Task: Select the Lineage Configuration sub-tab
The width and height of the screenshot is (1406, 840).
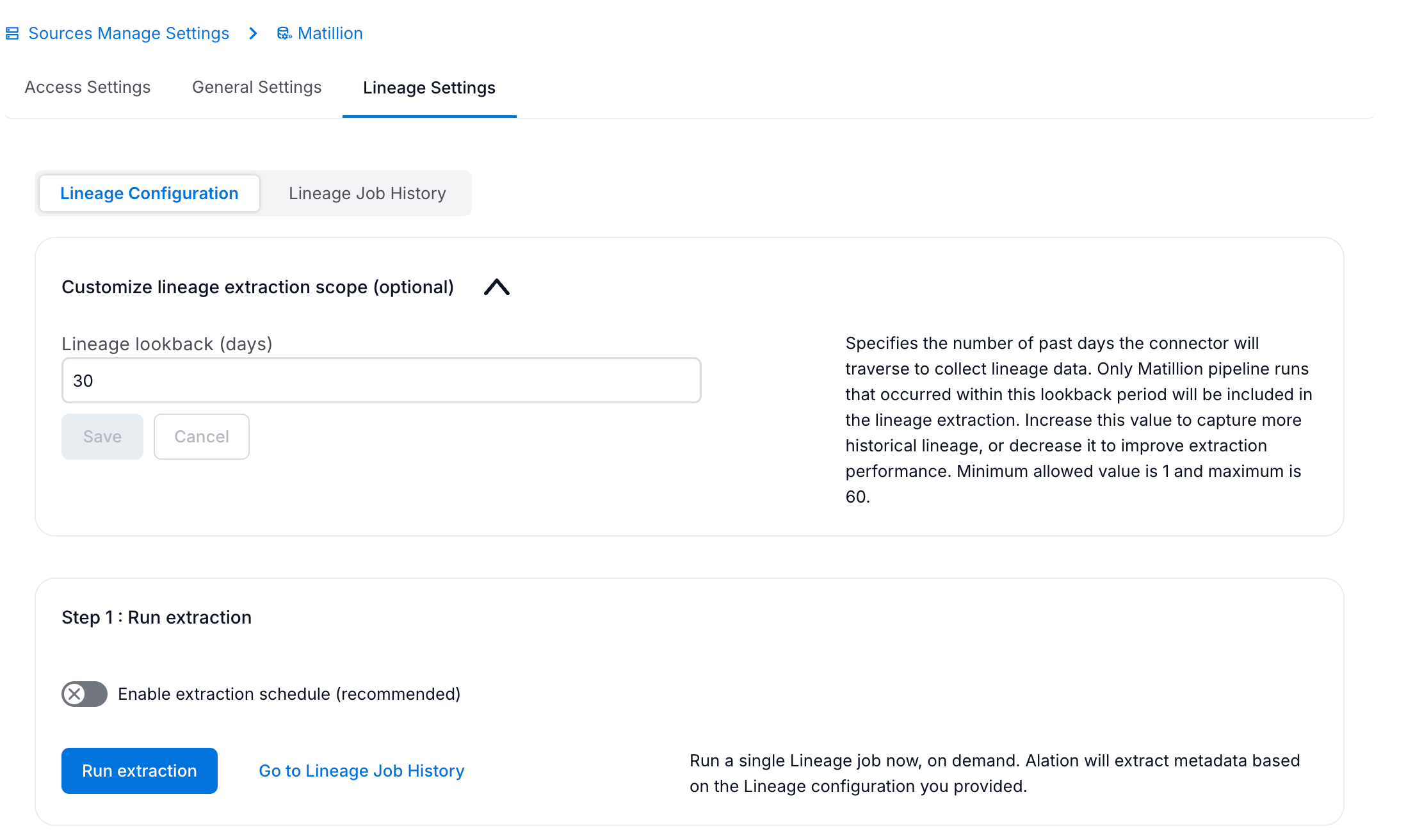Action: pos(149,193)
